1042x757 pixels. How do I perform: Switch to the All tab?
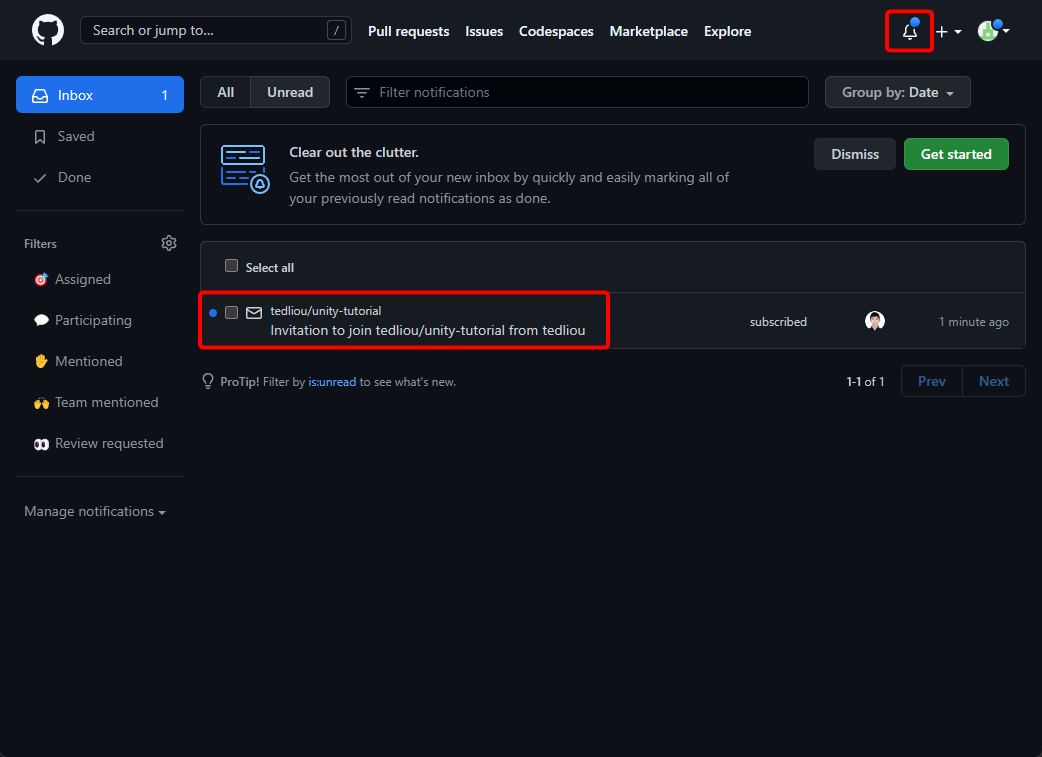(225, 92)
